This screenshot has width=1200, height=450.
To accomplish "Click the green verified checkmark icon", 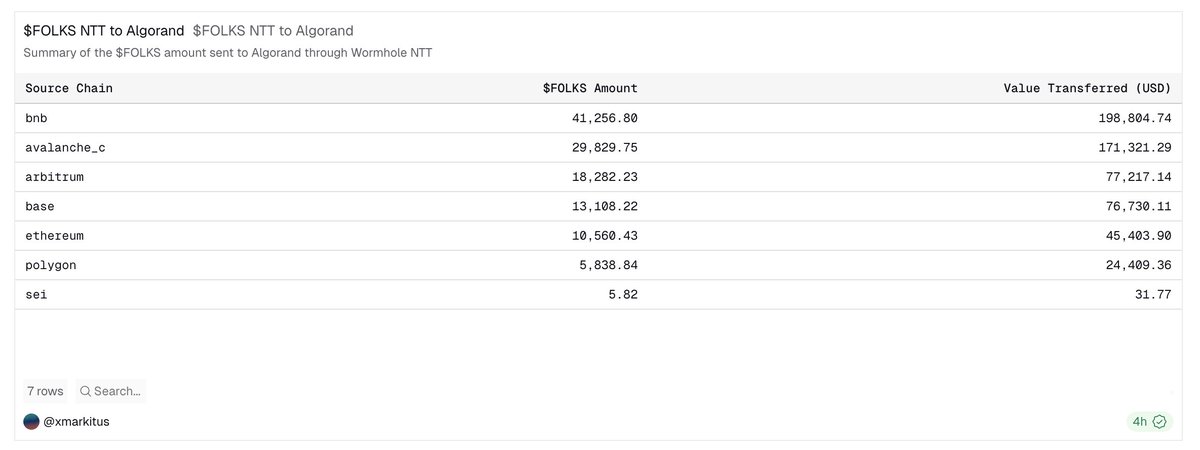I will tap(1160, 422).
